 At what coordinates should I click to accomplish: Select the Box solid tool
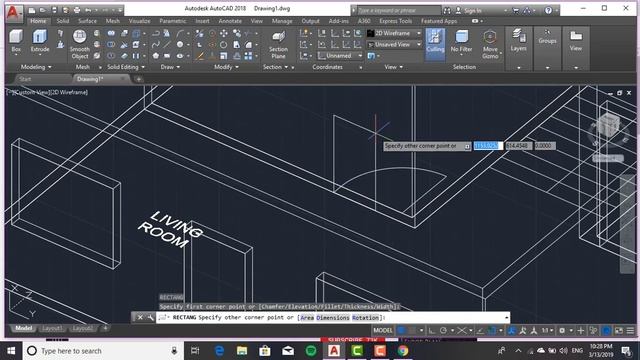point(16,41)
